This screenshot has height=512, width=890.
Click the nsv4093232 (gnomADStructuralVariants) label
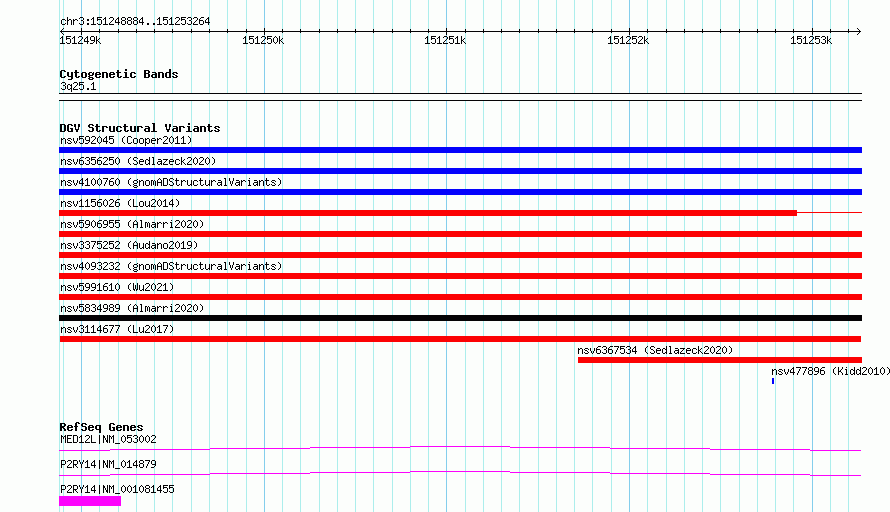[x=171, y=266]
